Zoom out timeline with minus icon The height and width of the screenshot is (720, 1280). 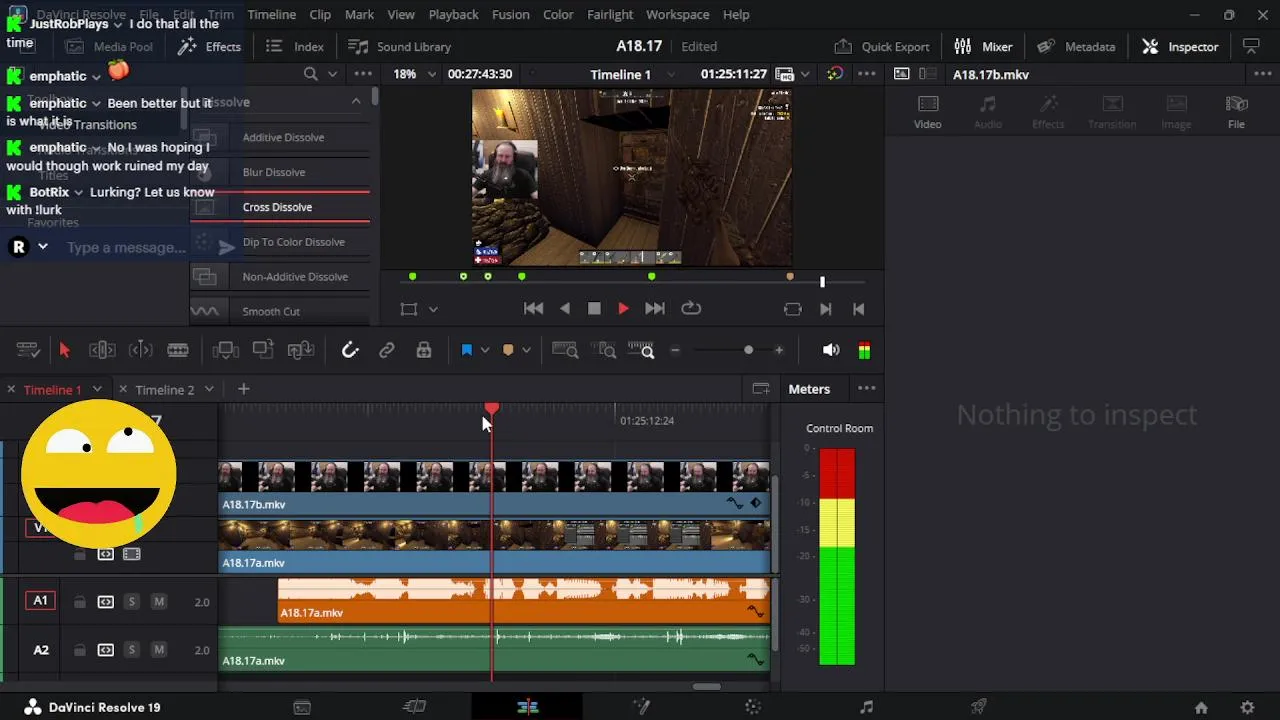coord(675,350)
